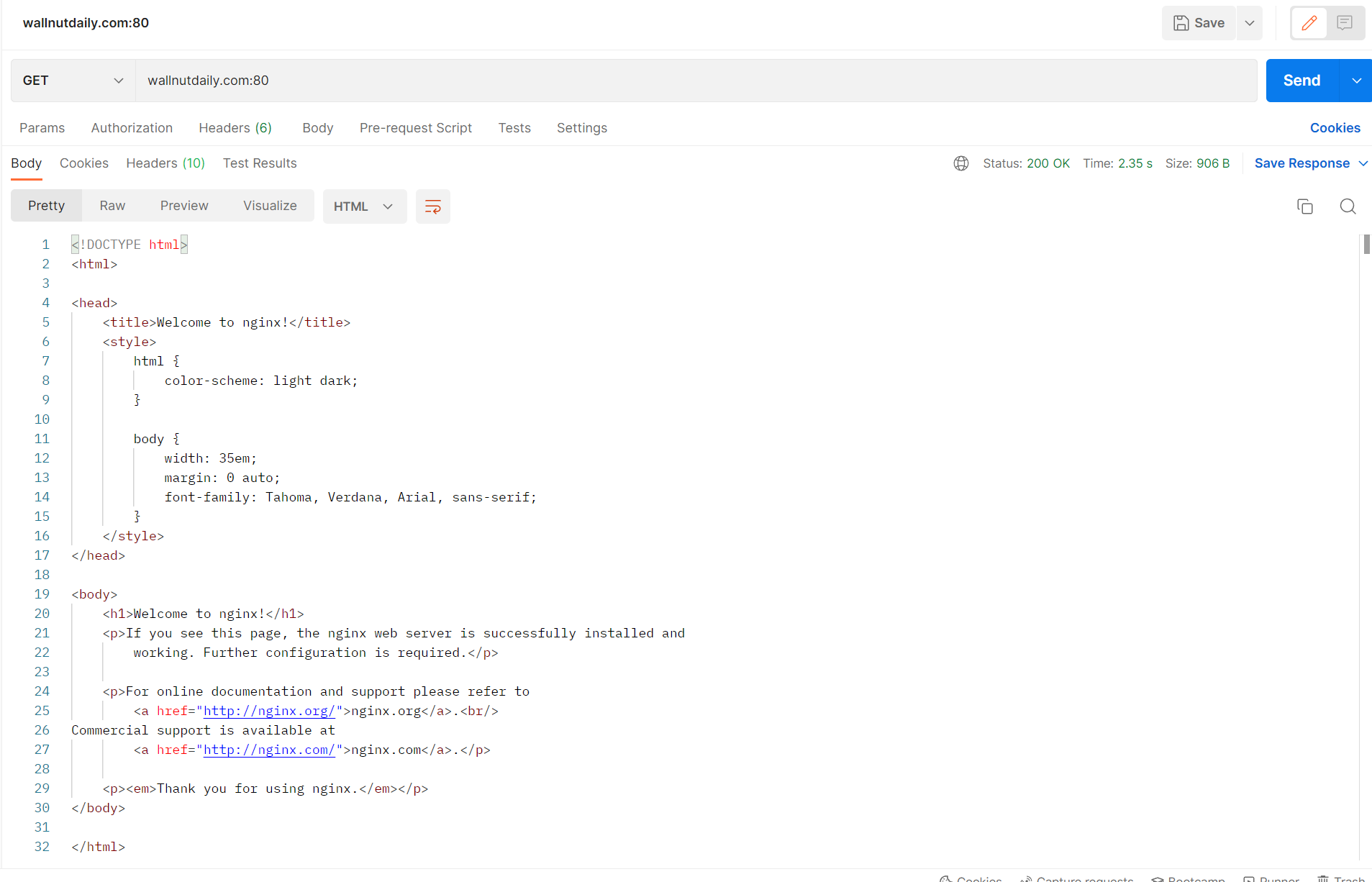
Task: Select the response Body tab
Action: 27,163
